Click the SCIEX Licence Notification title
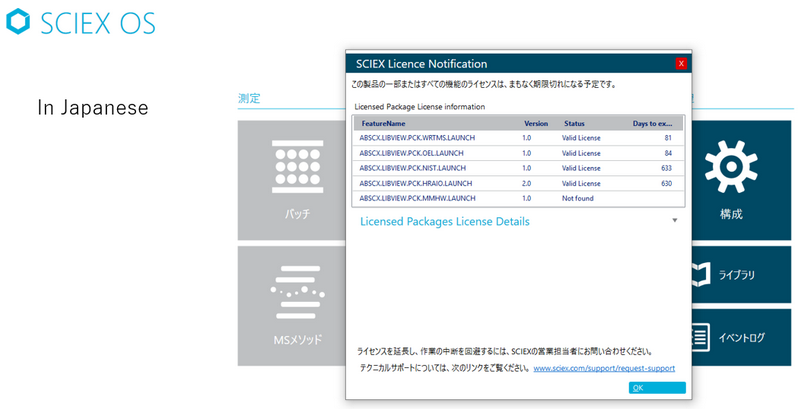 pos(421,64)
